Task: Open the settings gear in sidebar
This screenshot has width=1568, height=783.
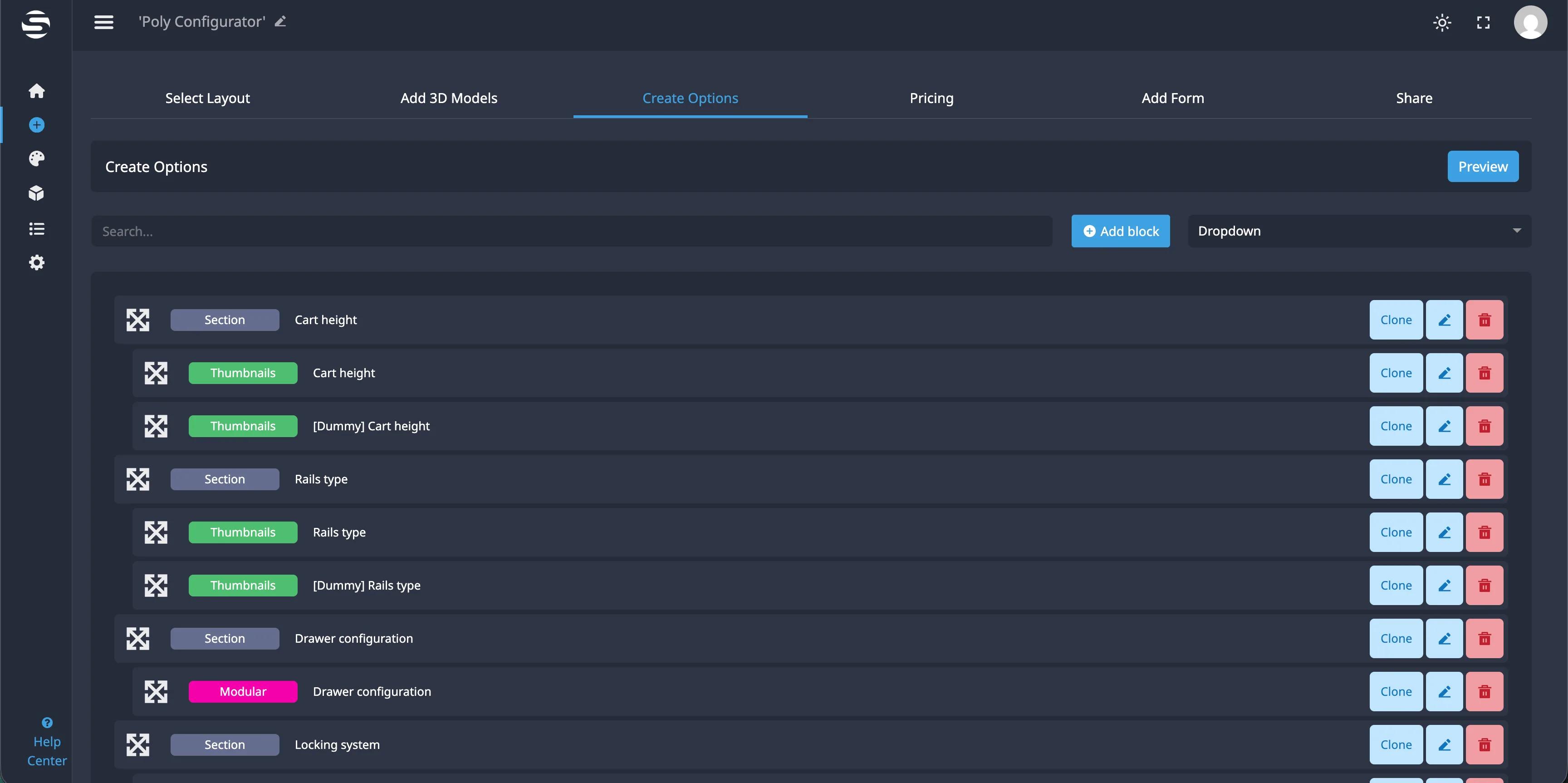Action: pos(36,262)
